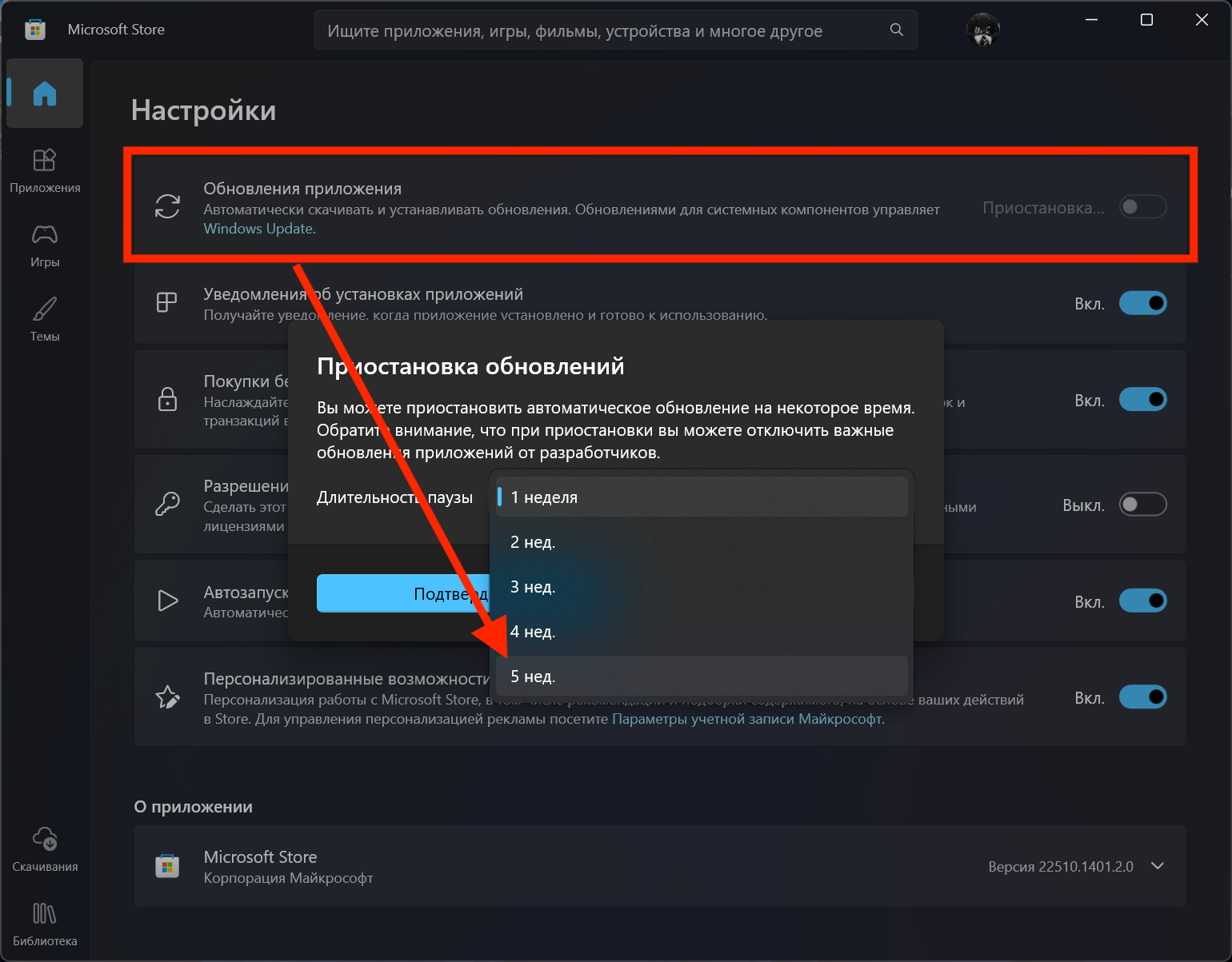Open the Windows Update link
The width and height of the screenshot is (1232, 962).
point(258,229)
